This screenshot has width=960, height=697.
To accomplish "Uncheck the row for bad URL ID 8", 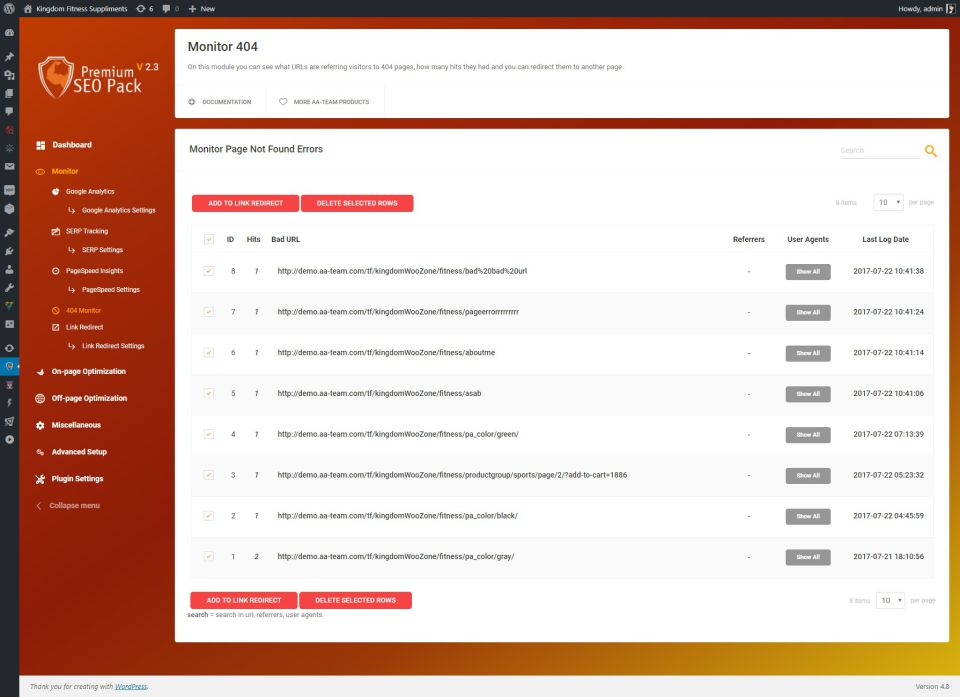I will pos(209,271).
